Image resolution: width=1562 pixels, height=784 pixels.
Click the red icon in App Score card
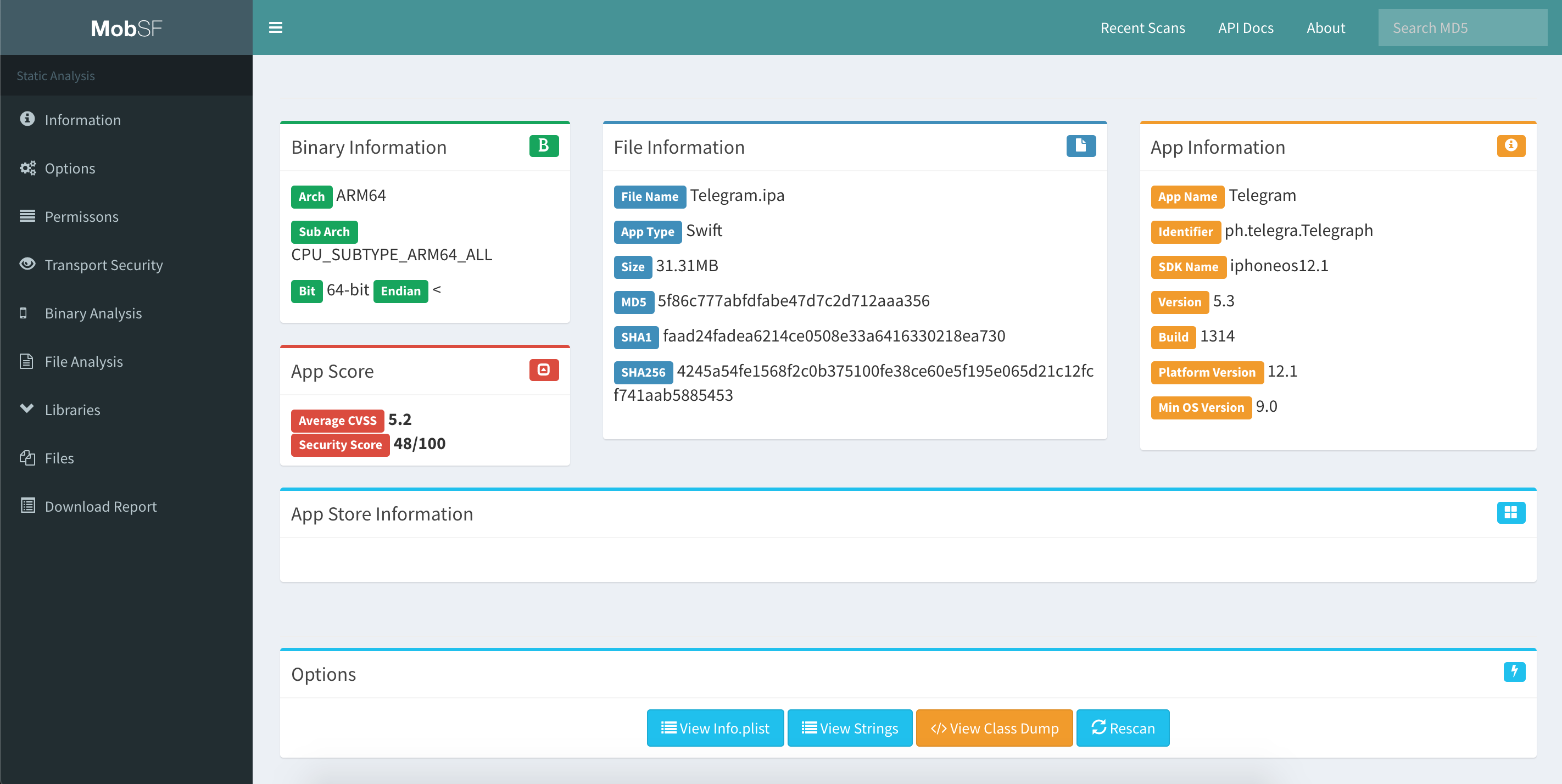(543, 370)
